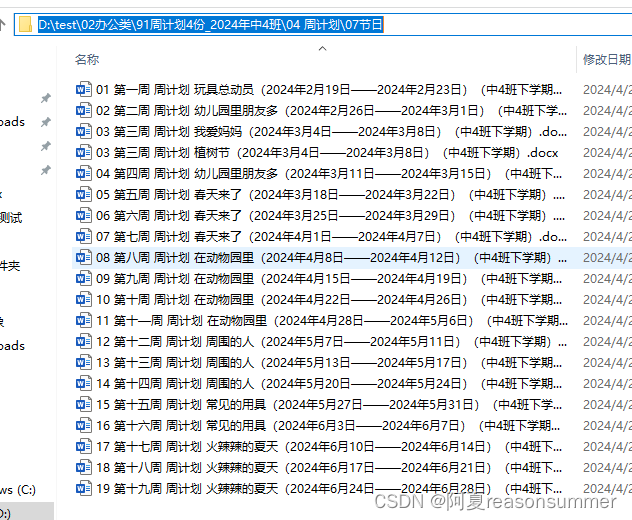The height and width of the screenshot is (520, 632).
Task: Click the Word icon of file 16 第十六周
Action: (83, 425)
